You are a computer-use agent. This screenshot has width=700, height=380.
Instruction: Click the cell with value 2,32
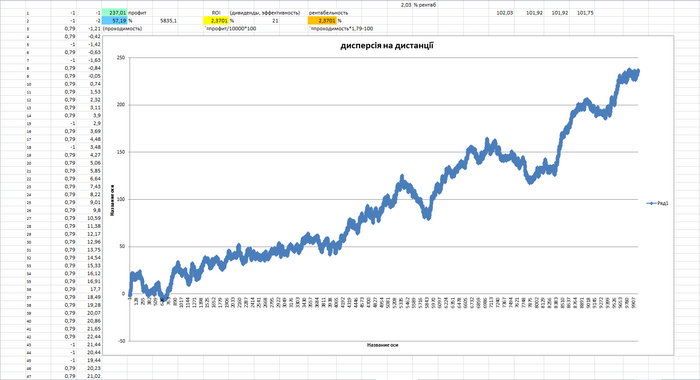tap(89, 100)
